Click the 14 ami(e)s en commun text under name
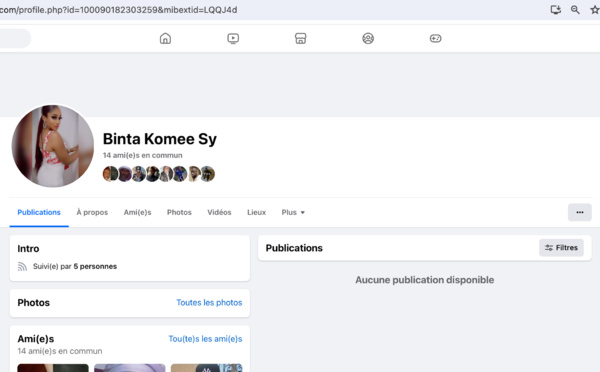 [x=142, y=155]
